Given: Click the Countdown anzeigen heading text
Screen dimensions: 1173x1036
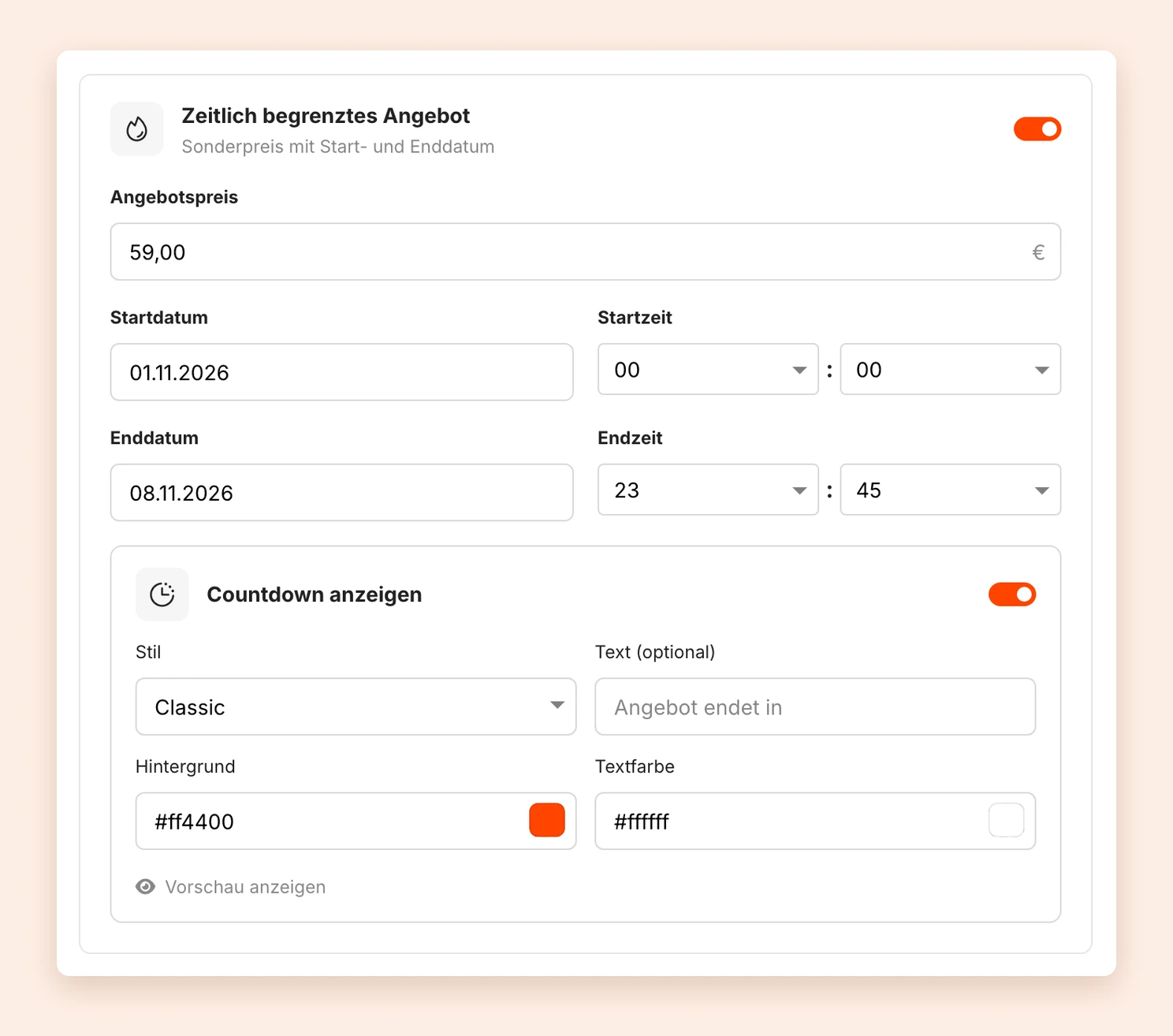Looking at the screenshot, I should click(315, 594).
